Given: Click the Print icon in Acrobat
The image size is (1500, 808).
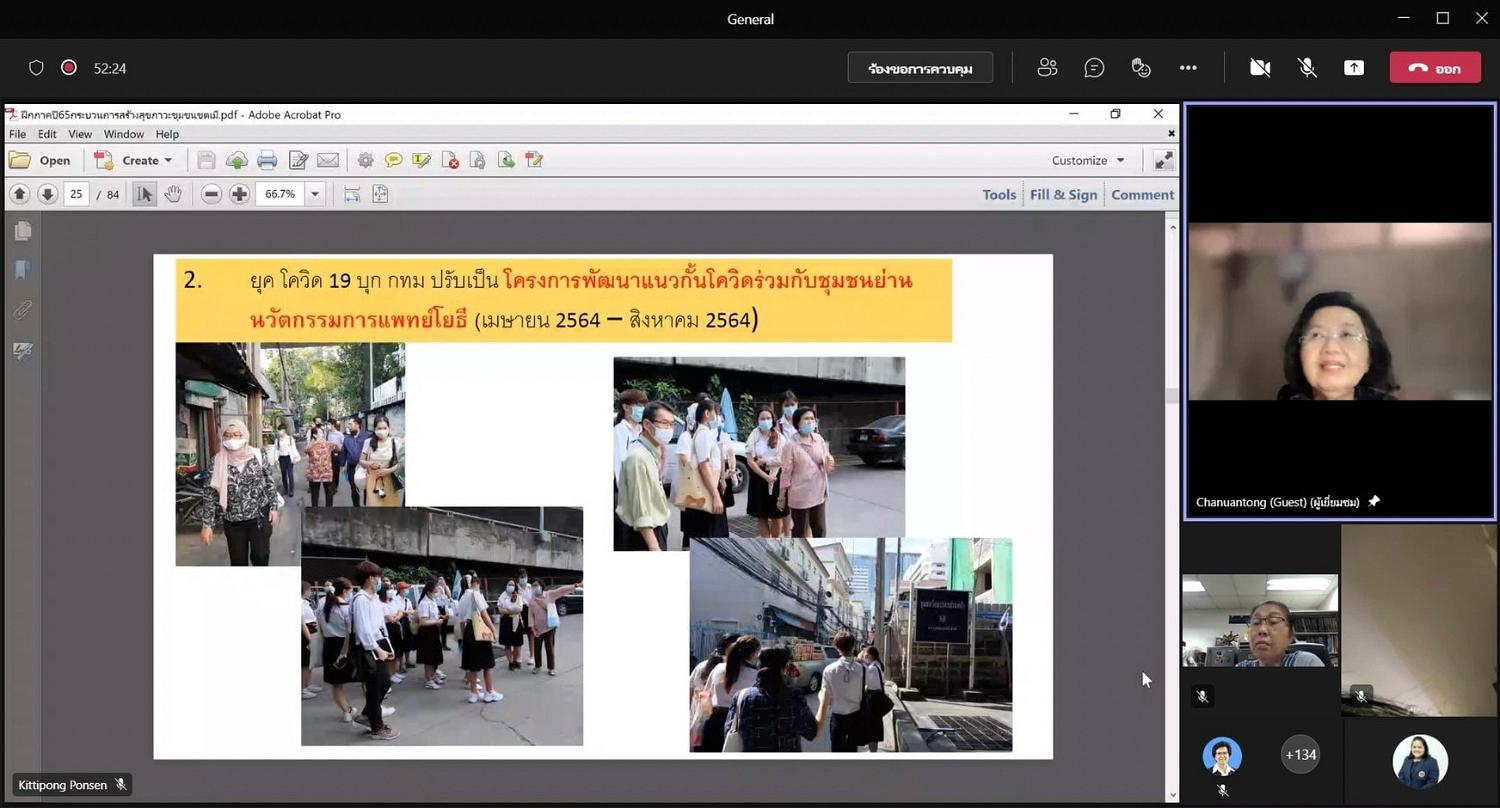Looking at the screenshot, I should pyautogui.click(x=267, y=160).
